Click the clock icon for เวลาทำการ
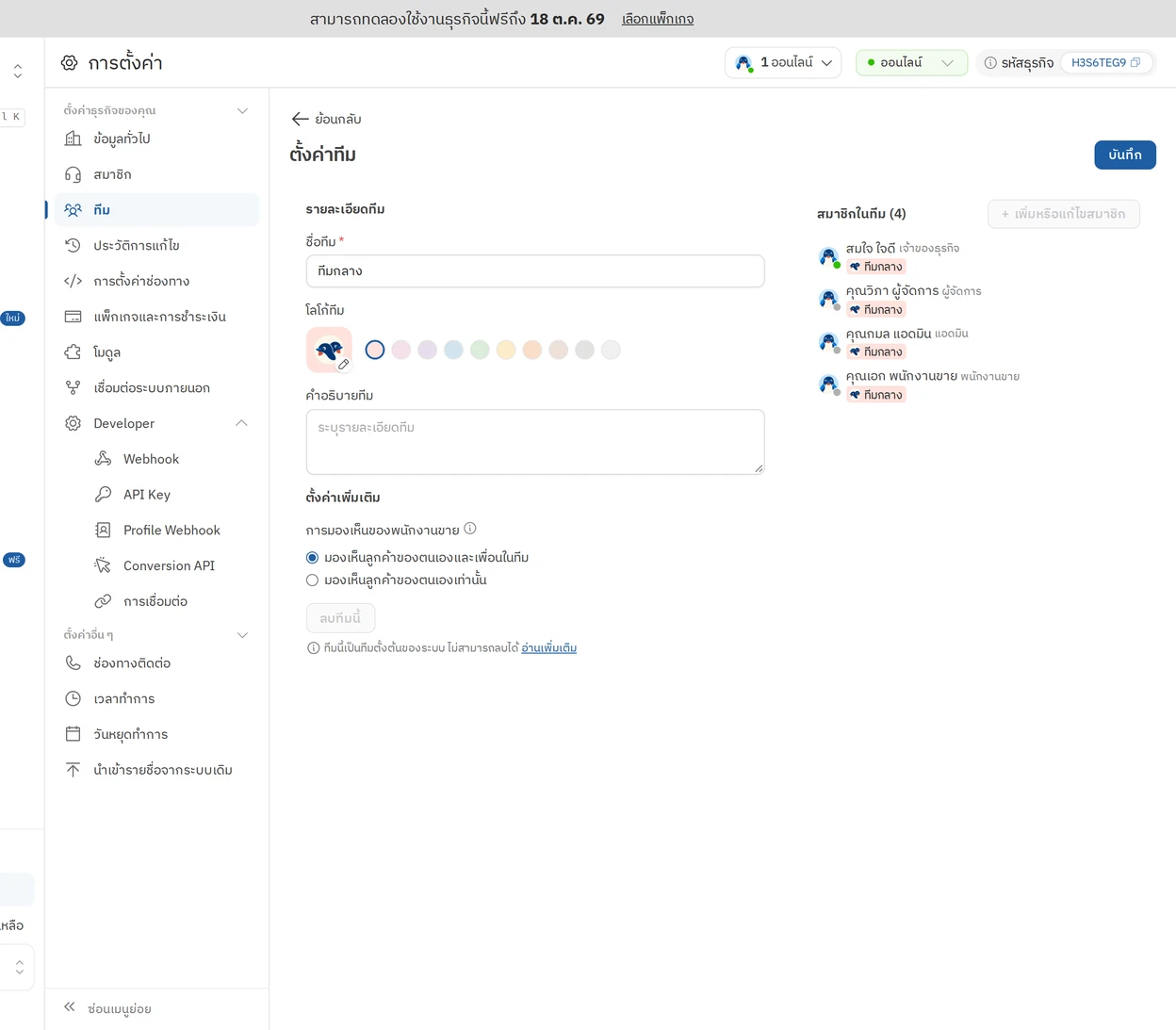This screenshot has height=1030, width=1176. click(73, 699)
